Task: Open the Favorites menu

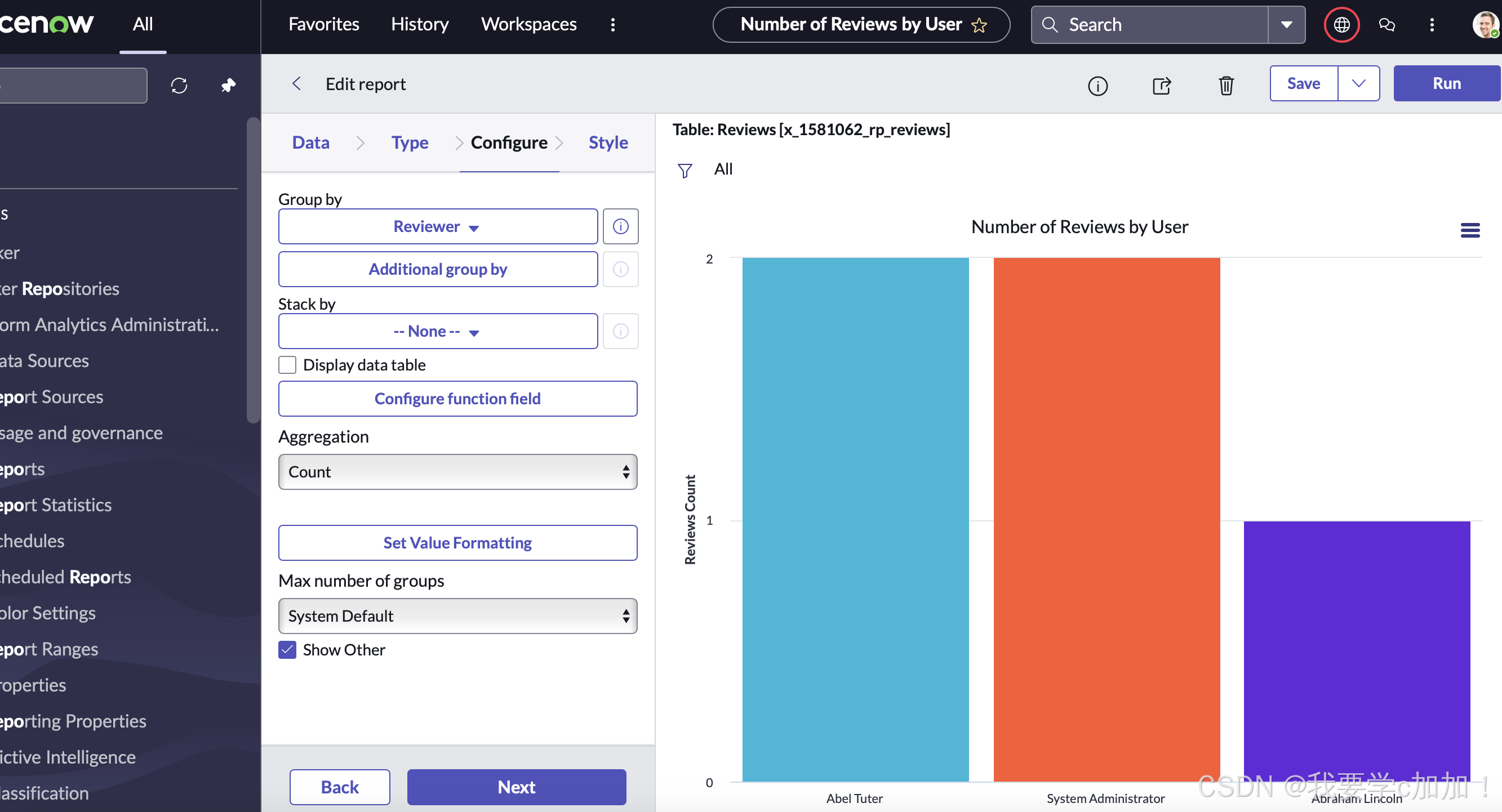Action: pyautogui.click(x=323, y=24)
